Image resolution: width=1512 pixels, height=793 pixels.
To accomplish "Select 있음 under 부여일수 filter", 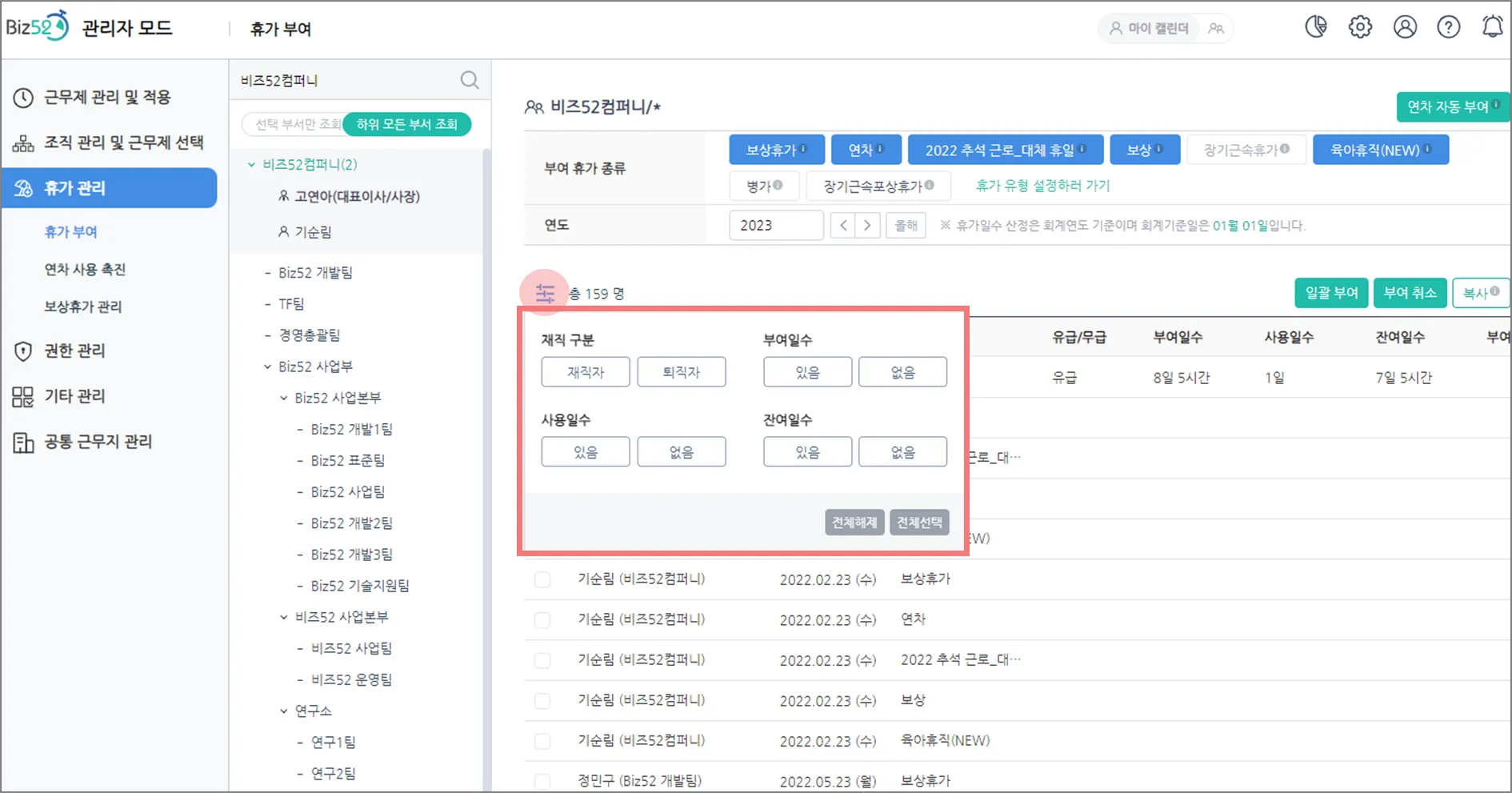I will 807,372.
